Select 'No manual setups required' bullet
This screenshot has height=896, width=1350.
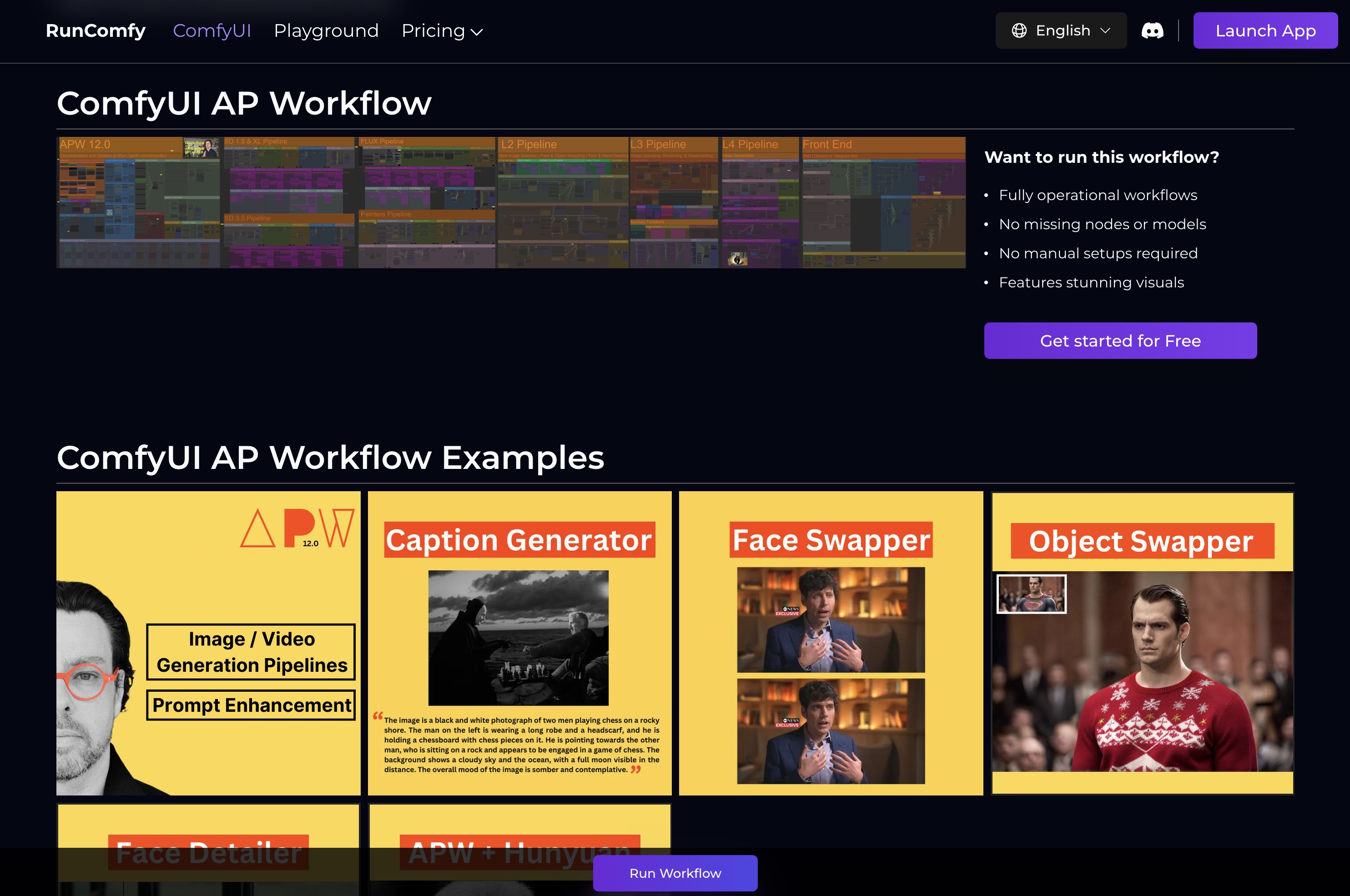click(1098, 253)
